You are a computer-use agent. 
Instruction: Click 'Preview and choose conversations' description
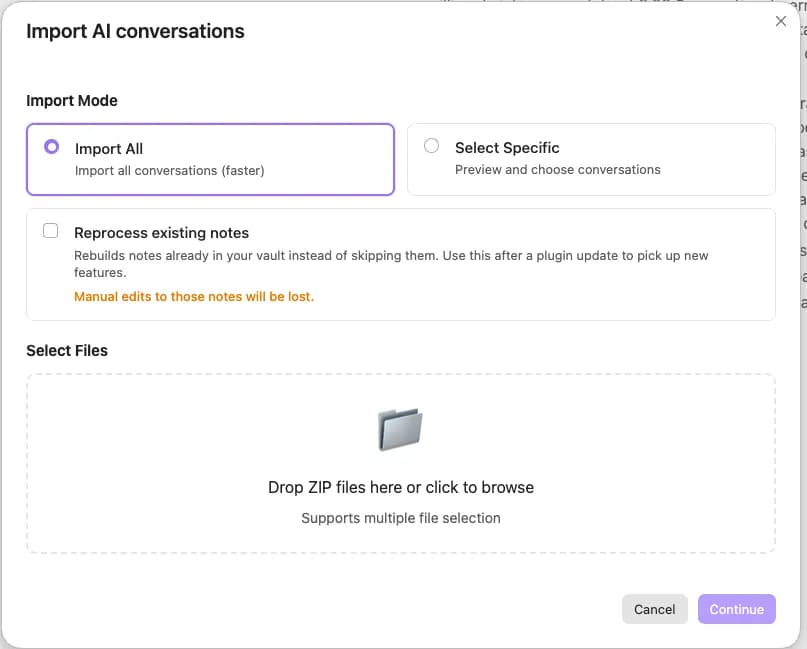[557, 169]
